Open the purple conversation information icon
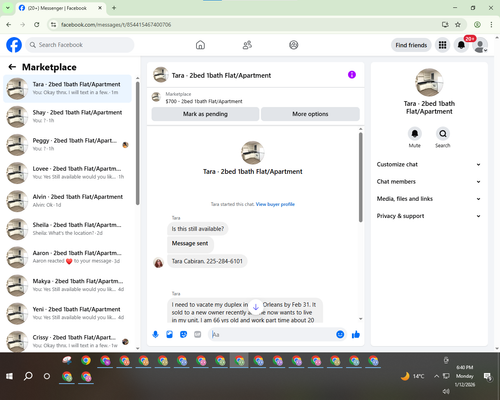This screenshot has width=500, height=400. pyautogui.click(x=352, y=75)
